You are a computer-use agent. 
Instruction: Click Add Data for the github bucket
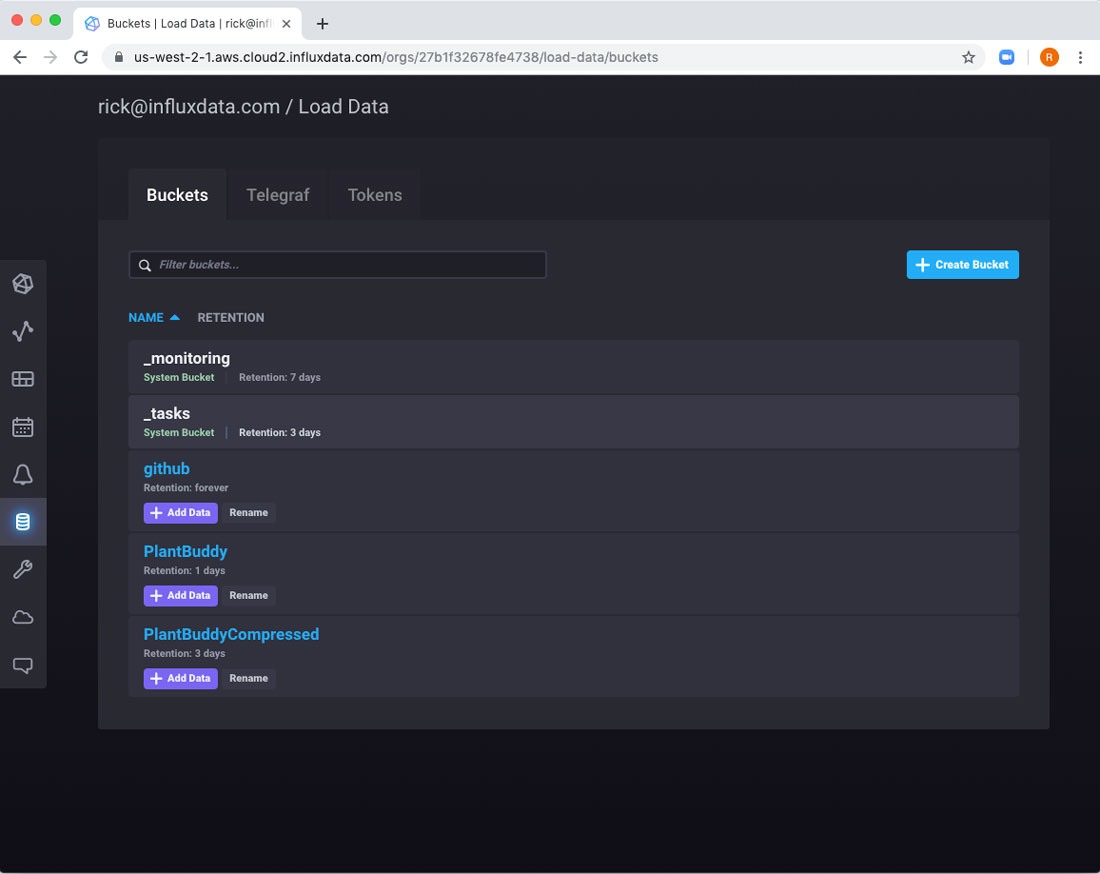tap(180, 512)
